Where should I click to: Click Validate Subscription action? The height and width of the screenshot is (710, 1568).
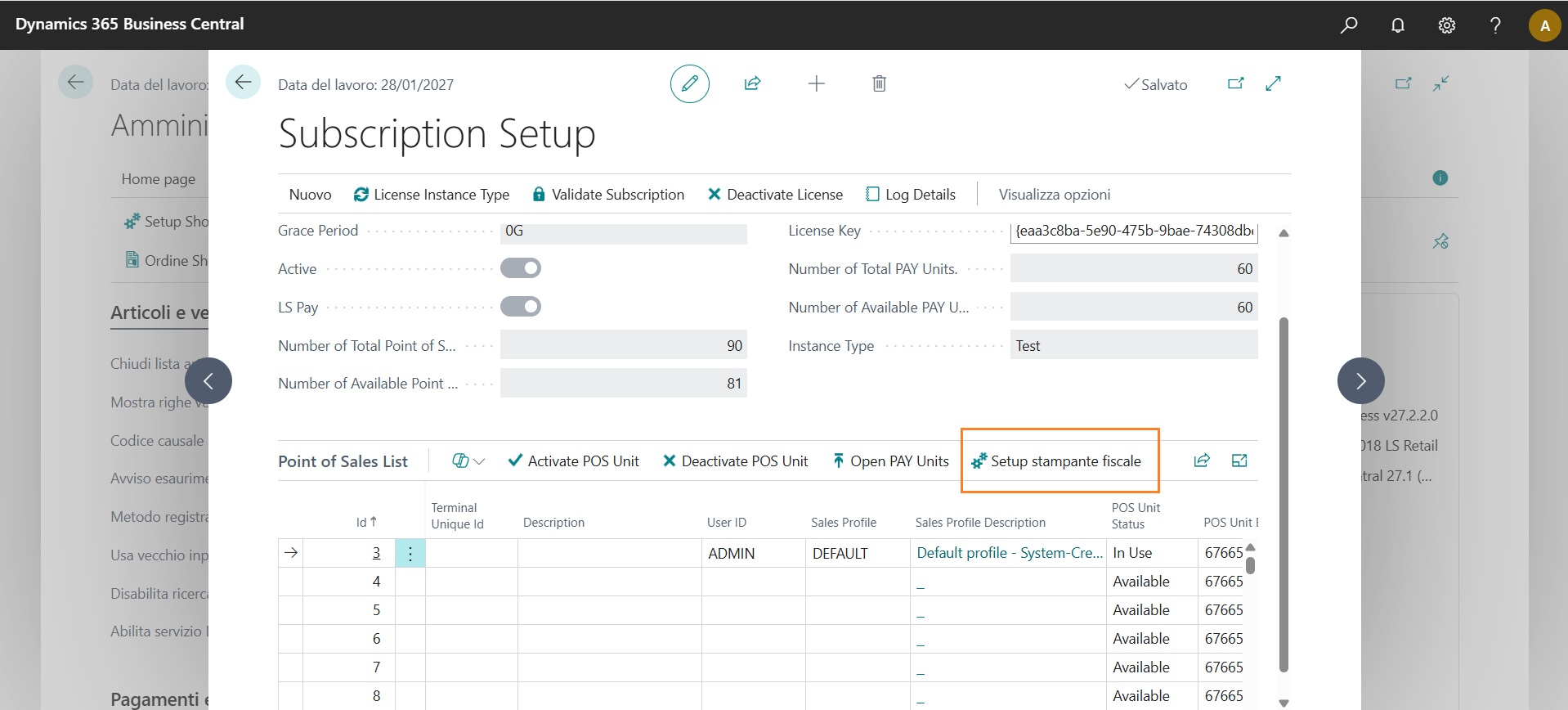pyautogui.click(x=608, y=195)
